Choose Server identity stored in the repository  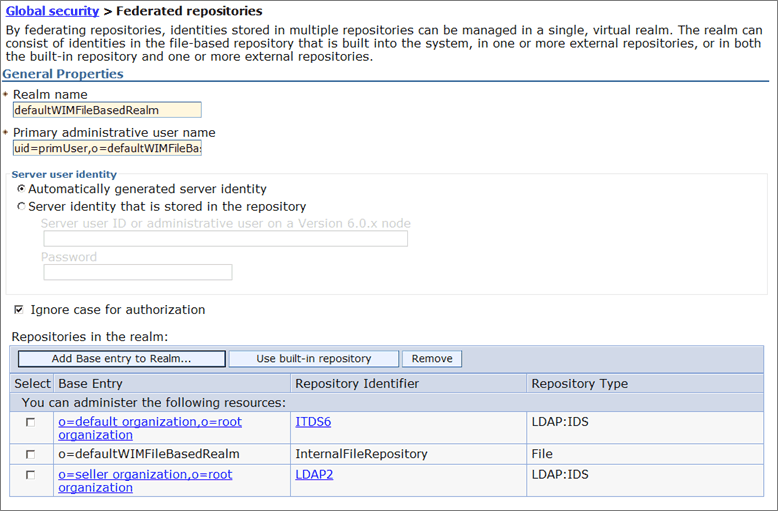[x=21, y=206]
